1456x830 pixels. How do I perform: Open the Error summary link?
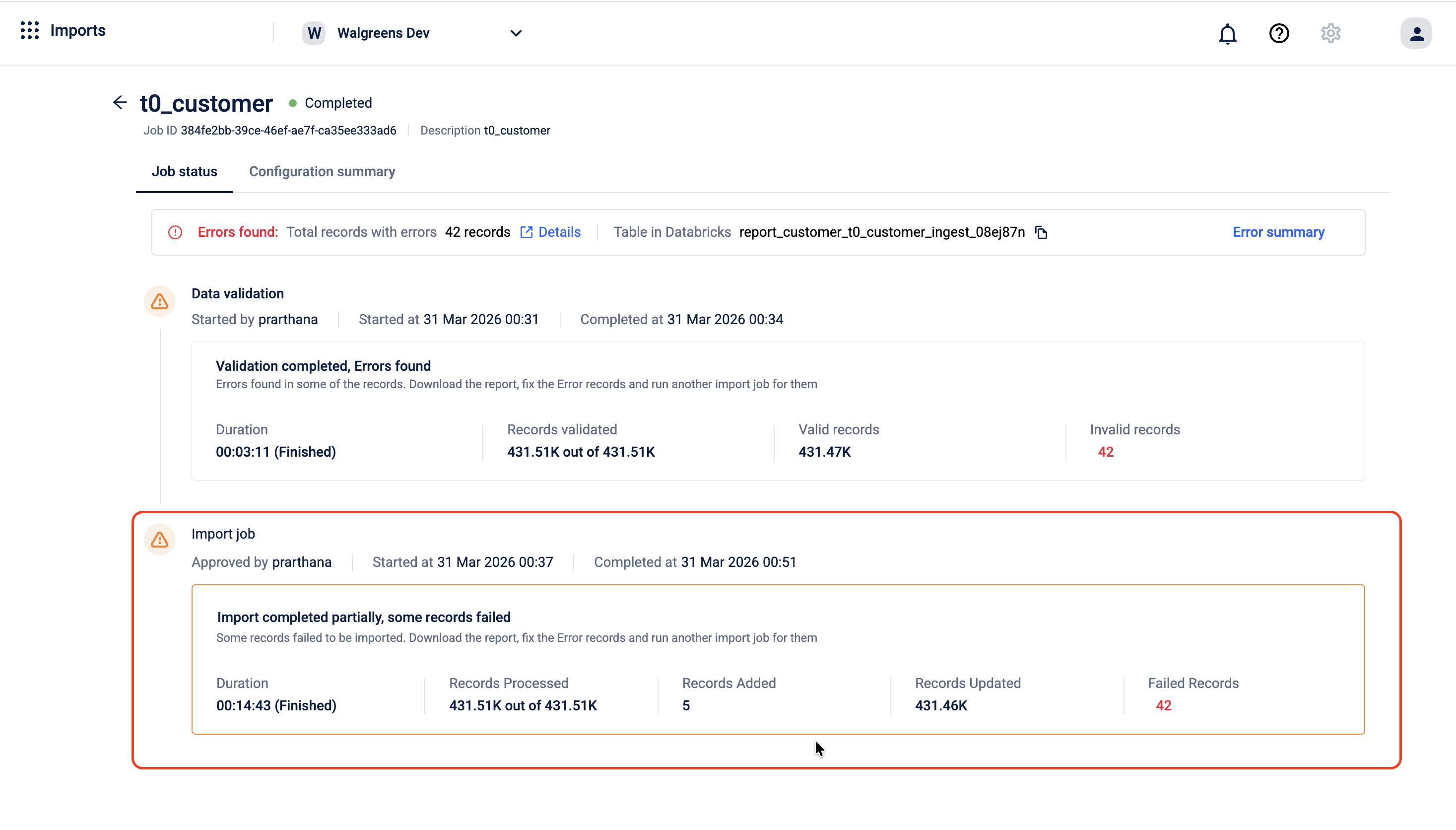pyautogui.click(x=1278, y=233)
